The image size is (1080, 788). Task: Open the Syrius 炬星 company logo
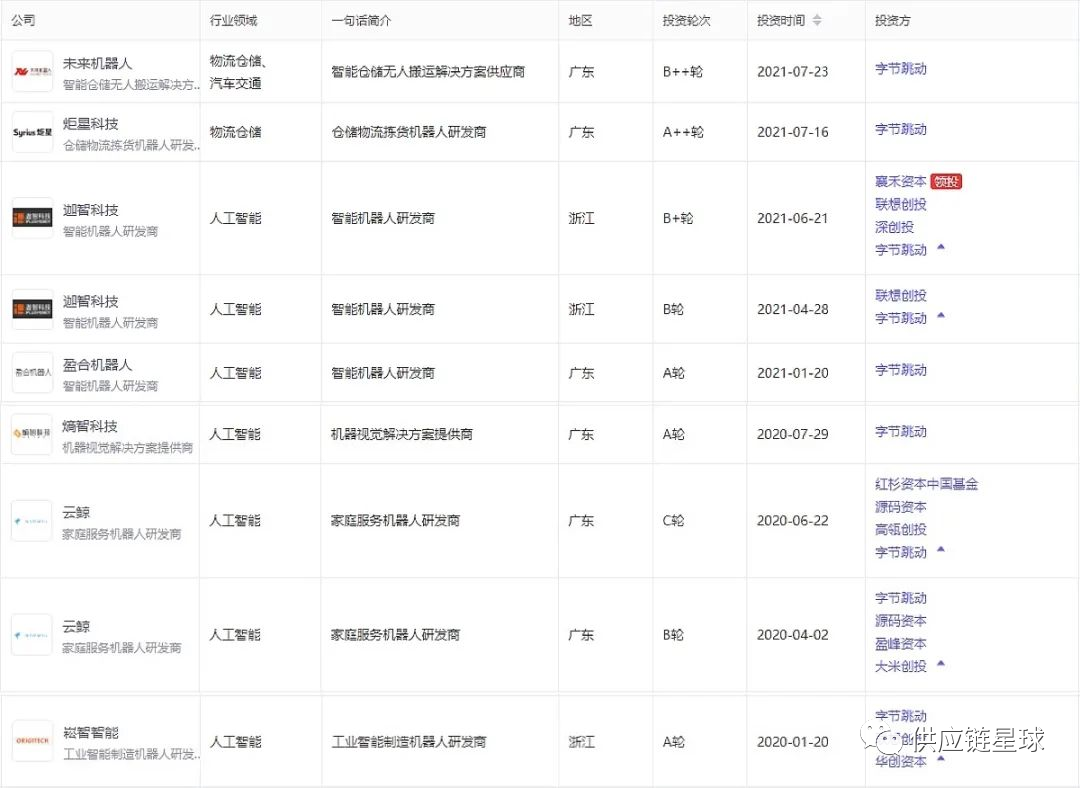point(32,132)
